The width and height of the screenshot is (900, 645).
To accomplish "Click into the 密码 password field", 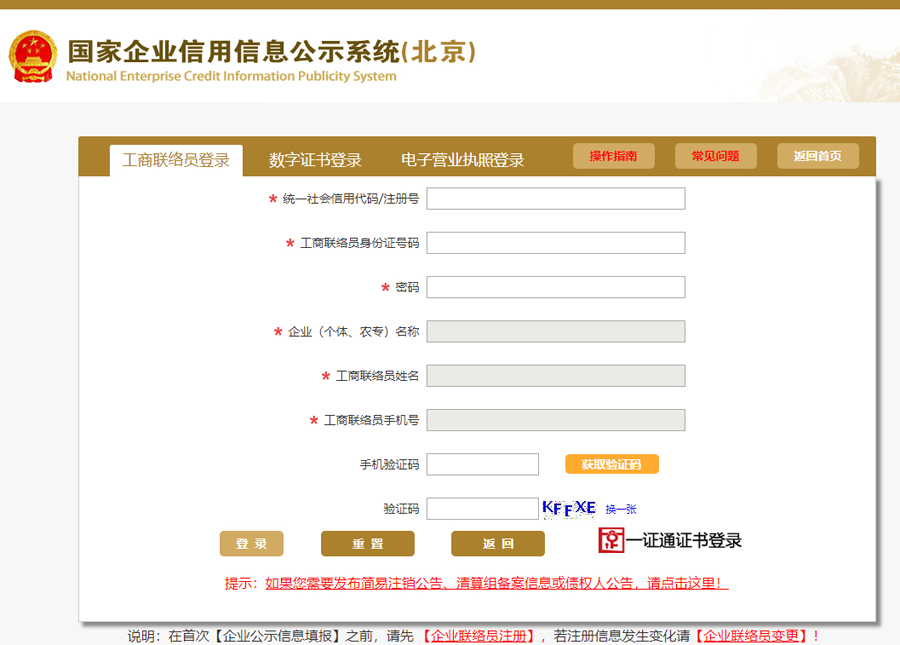I will coord(556,287).
